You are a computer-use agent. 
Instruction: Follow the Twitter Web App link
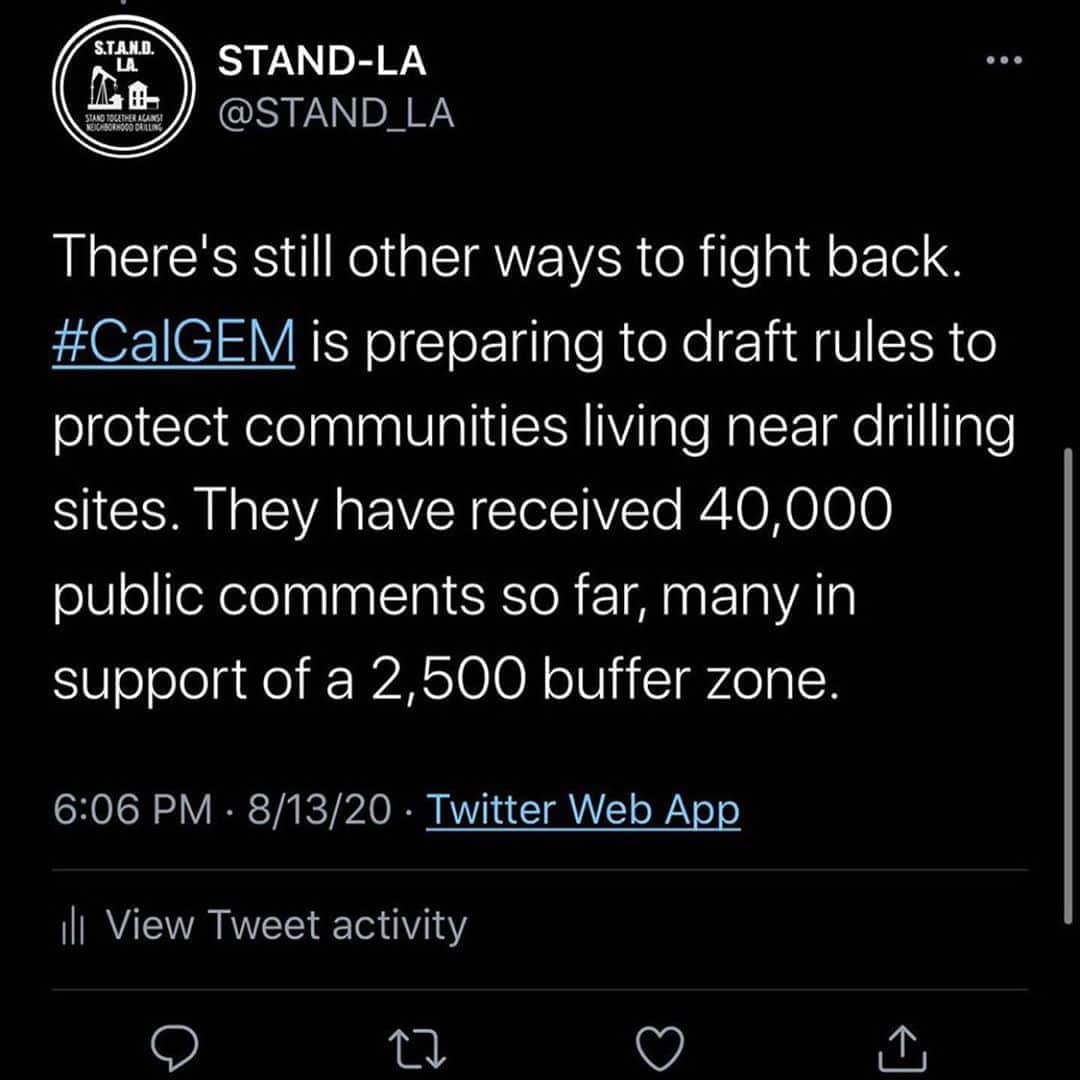click(583, 809)
